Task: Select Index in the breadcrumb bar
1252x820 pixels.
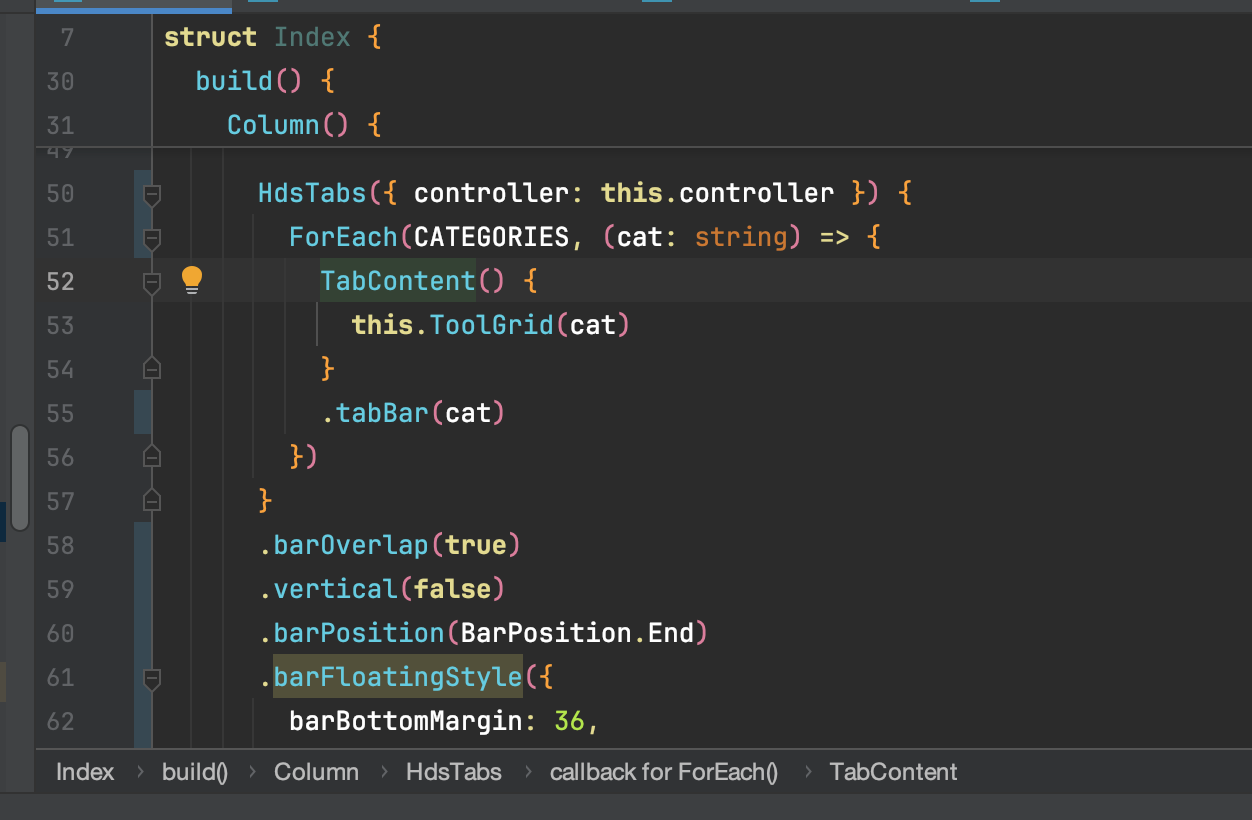Action: tap(85, 772)
